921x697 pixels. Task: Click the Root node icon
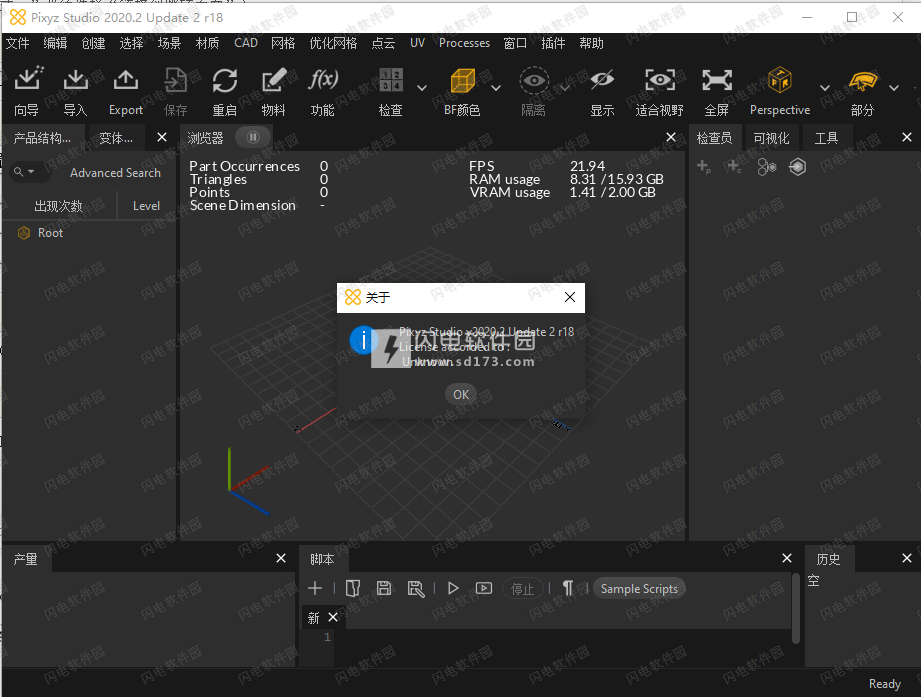(24, 233)
